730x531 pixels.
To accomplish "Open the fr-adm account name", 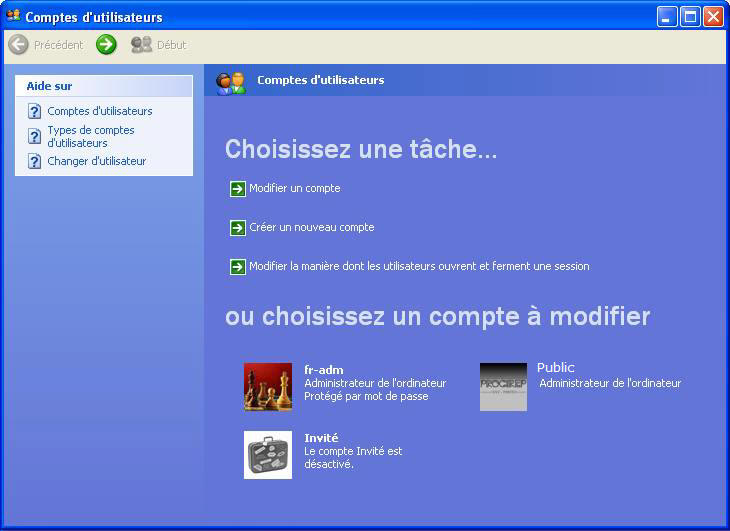I will point(324,370).
